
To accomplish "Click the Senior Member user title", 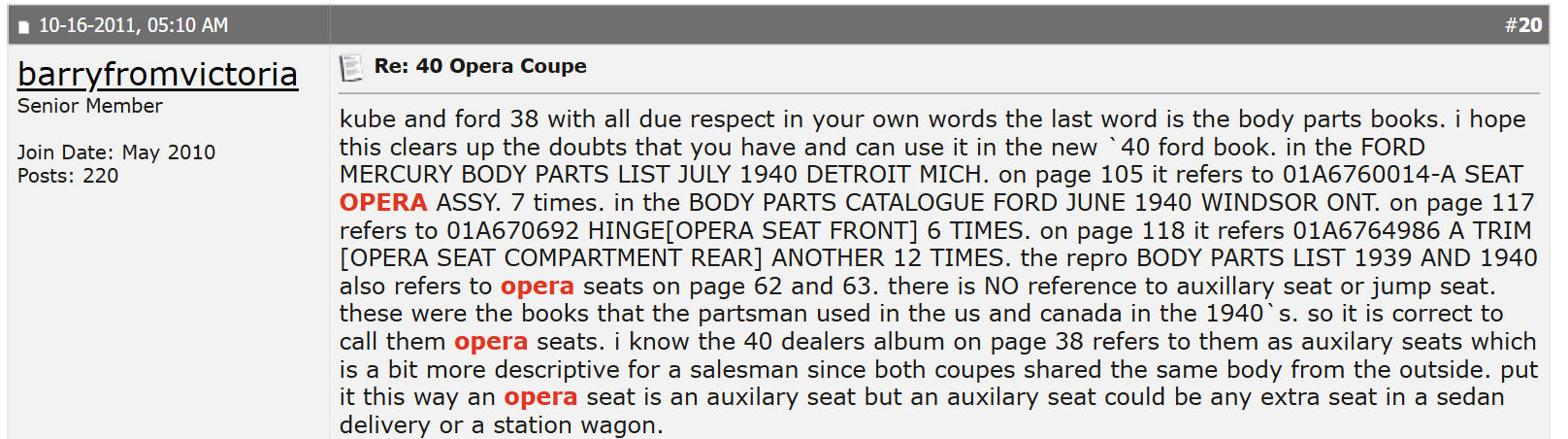I will (90, 106).
